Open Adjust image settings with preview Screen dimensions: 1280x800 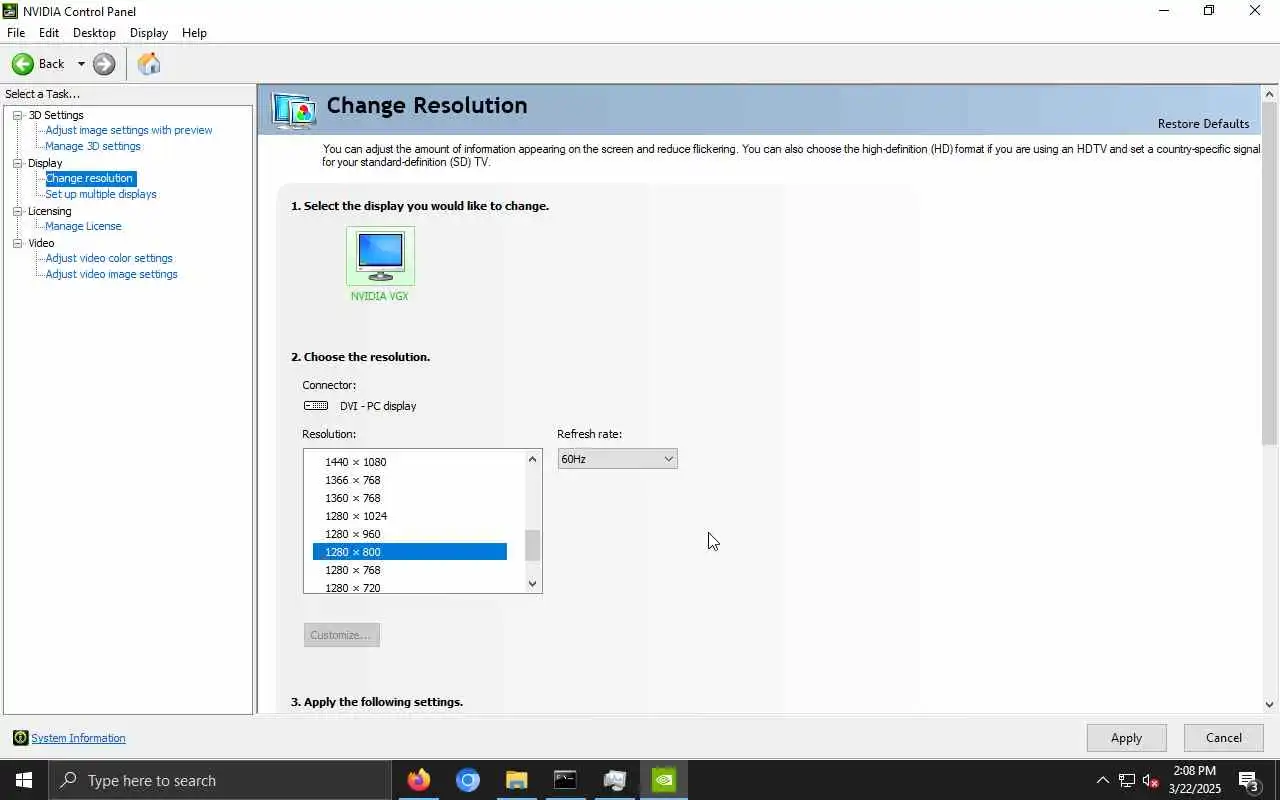[128, 130]
